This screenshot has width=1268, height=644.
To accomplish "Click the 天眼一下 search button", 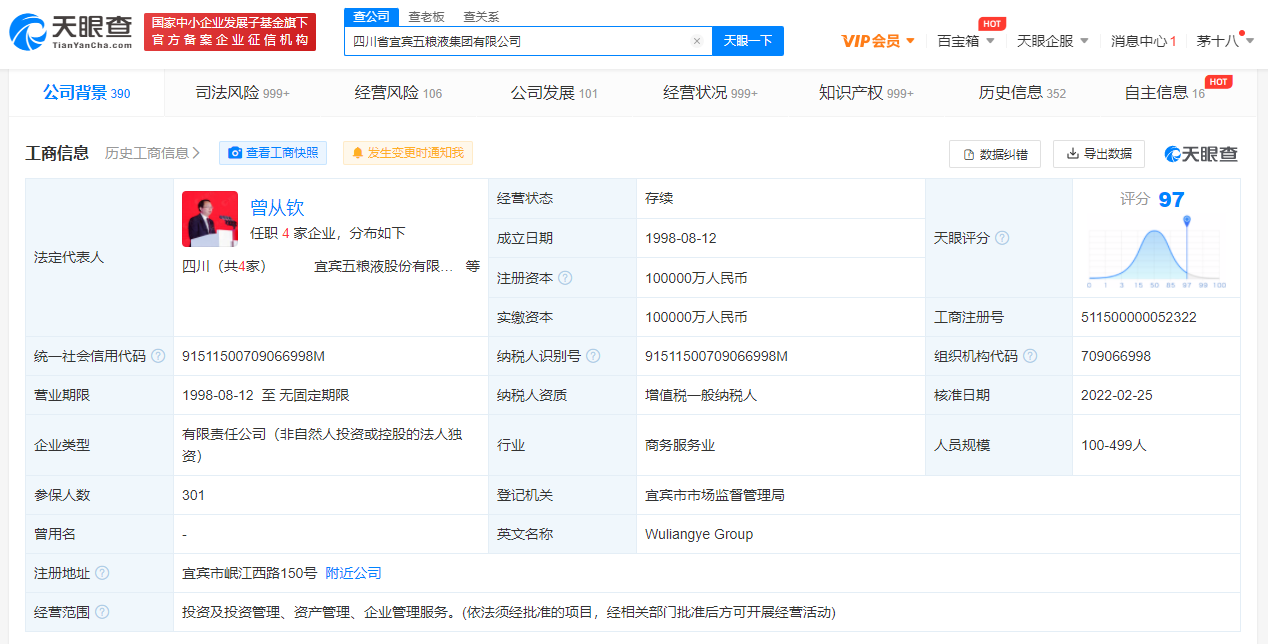I will (748, 41).
